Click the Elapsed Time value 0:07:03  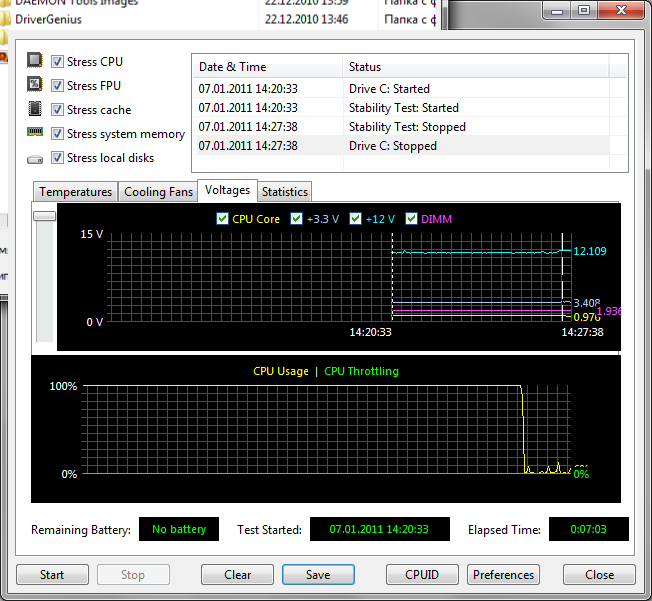[x=588, y=529]
